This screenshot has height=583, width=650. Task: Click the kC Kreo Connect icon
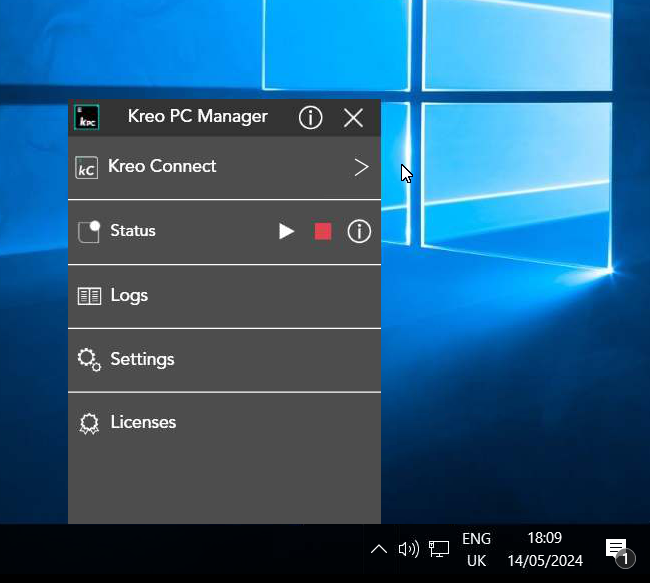[x=87, y=168]
